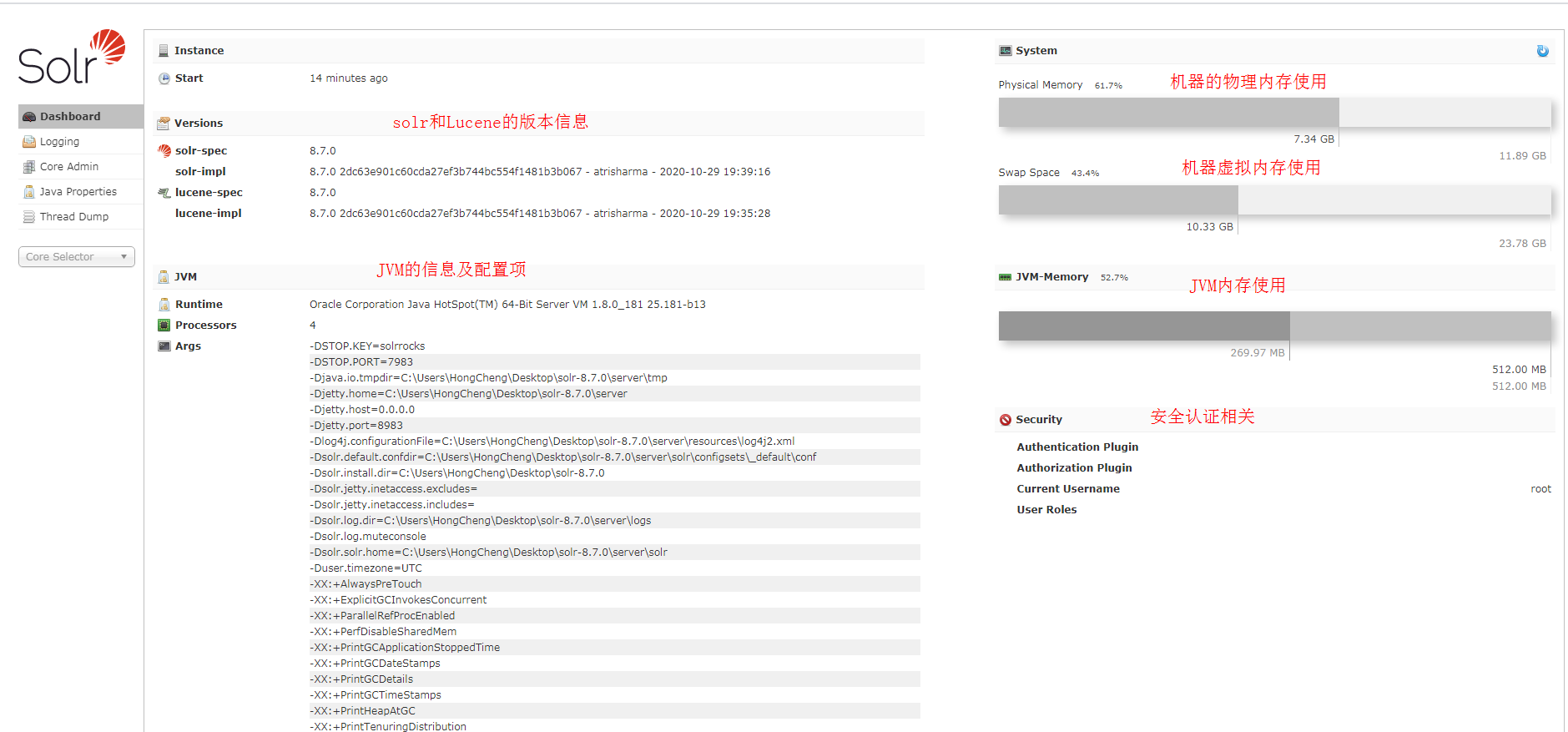The image size is (1568, 732).
Task: Click the Args terminal icon
Action: [164, 346]
